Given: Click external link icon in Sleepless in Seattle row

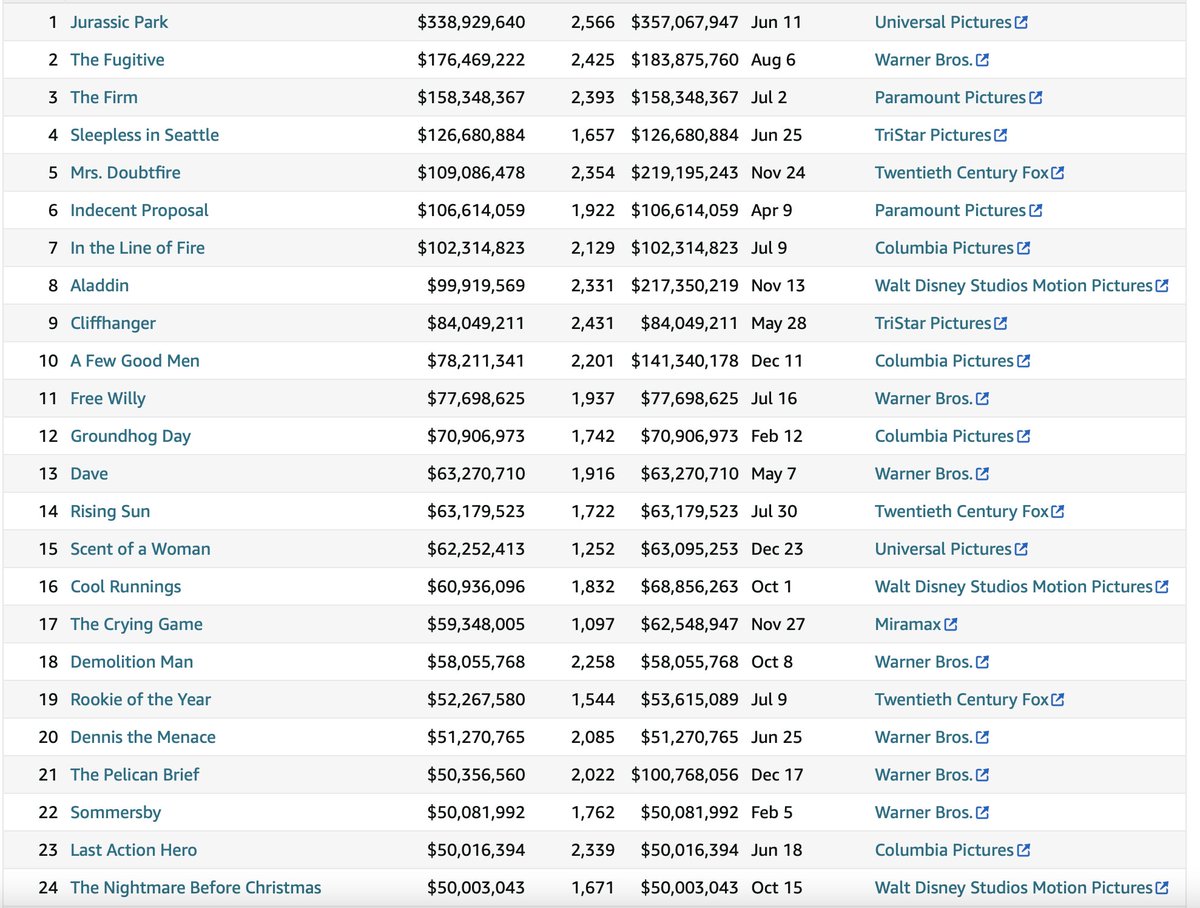Looking at the screenshot, I should point(1000,135).
